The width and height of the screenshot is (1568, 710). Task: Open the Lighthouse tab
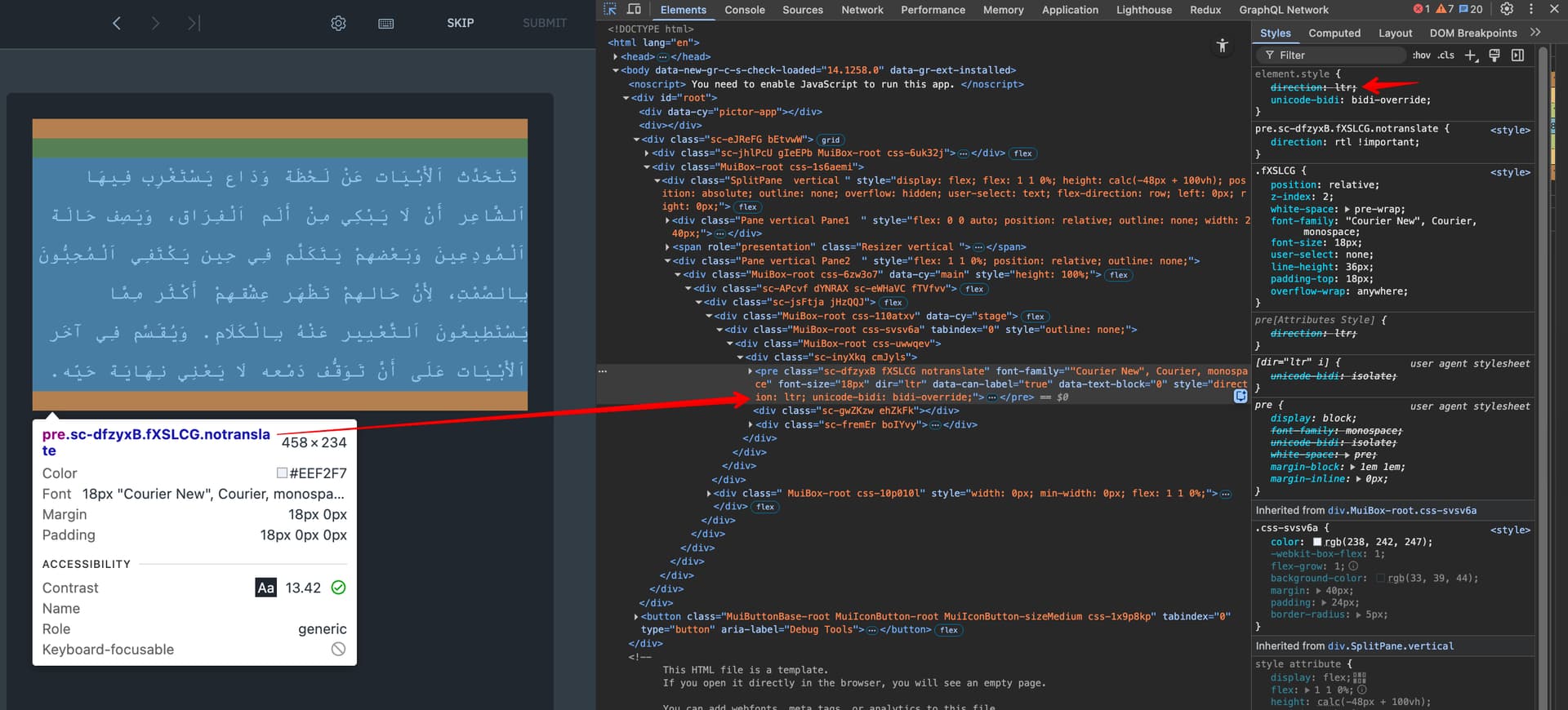pyautogui.click(x=1144, y=10)
